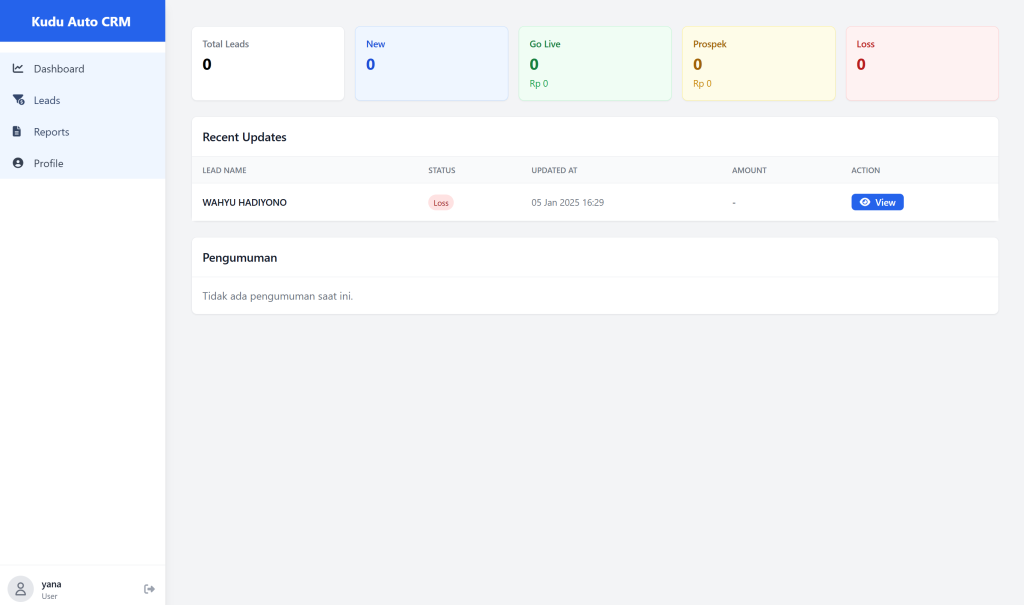The image size is (1024, 605).
Task: Click the UPDATED AT column header
Action: coord(554,171)
